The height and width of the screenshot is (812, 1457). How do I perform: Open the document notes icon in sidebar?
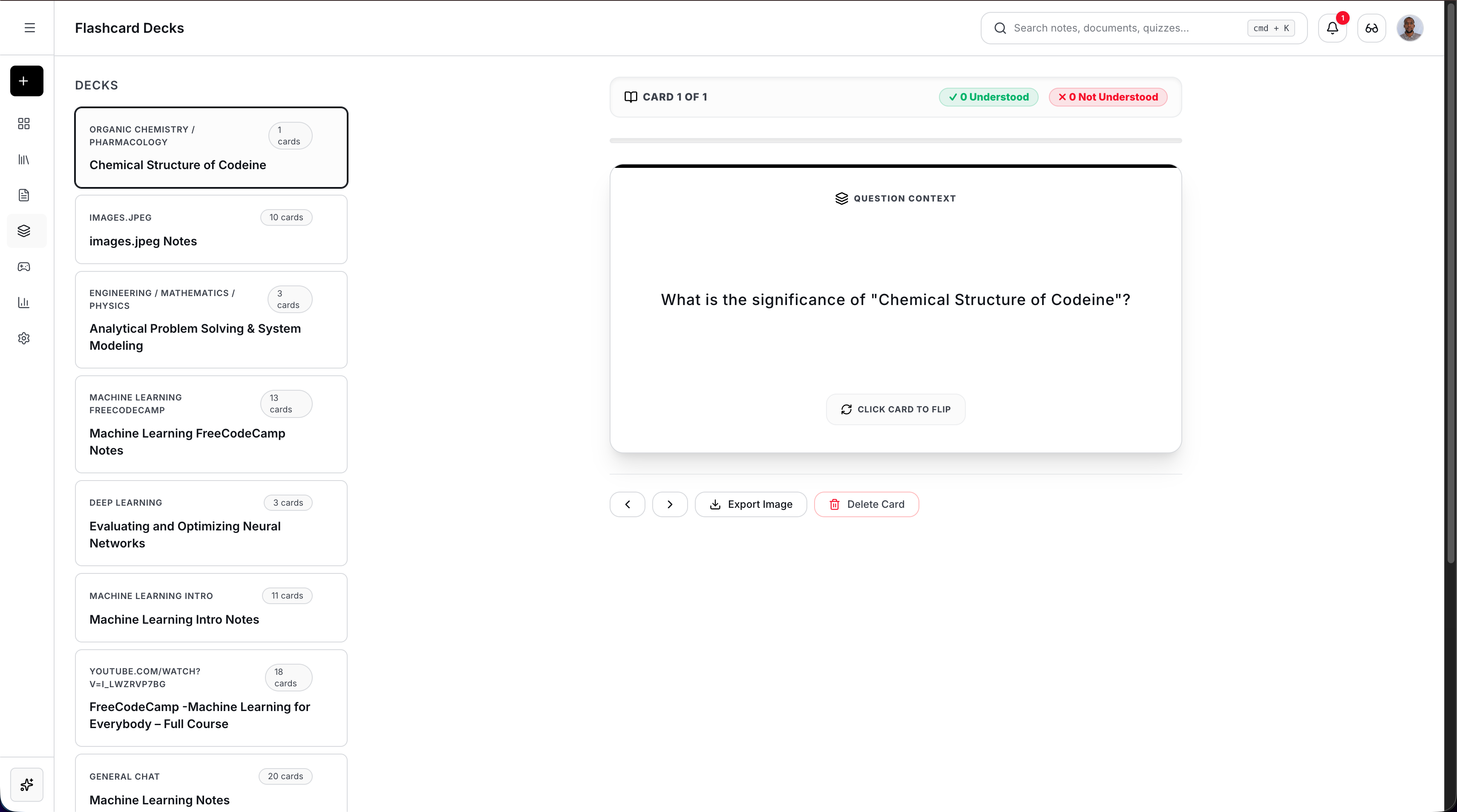click(x=24, y=195)
